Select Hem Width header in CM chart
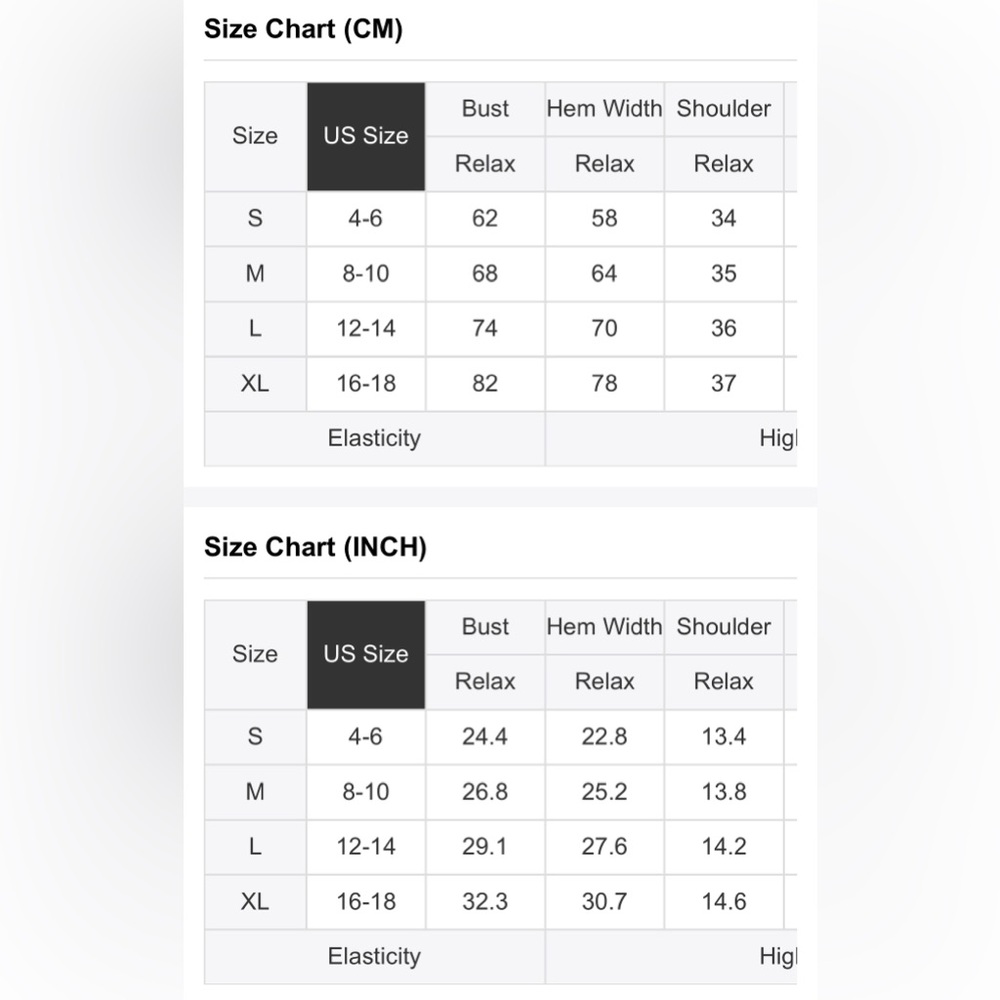 (605, 109)
